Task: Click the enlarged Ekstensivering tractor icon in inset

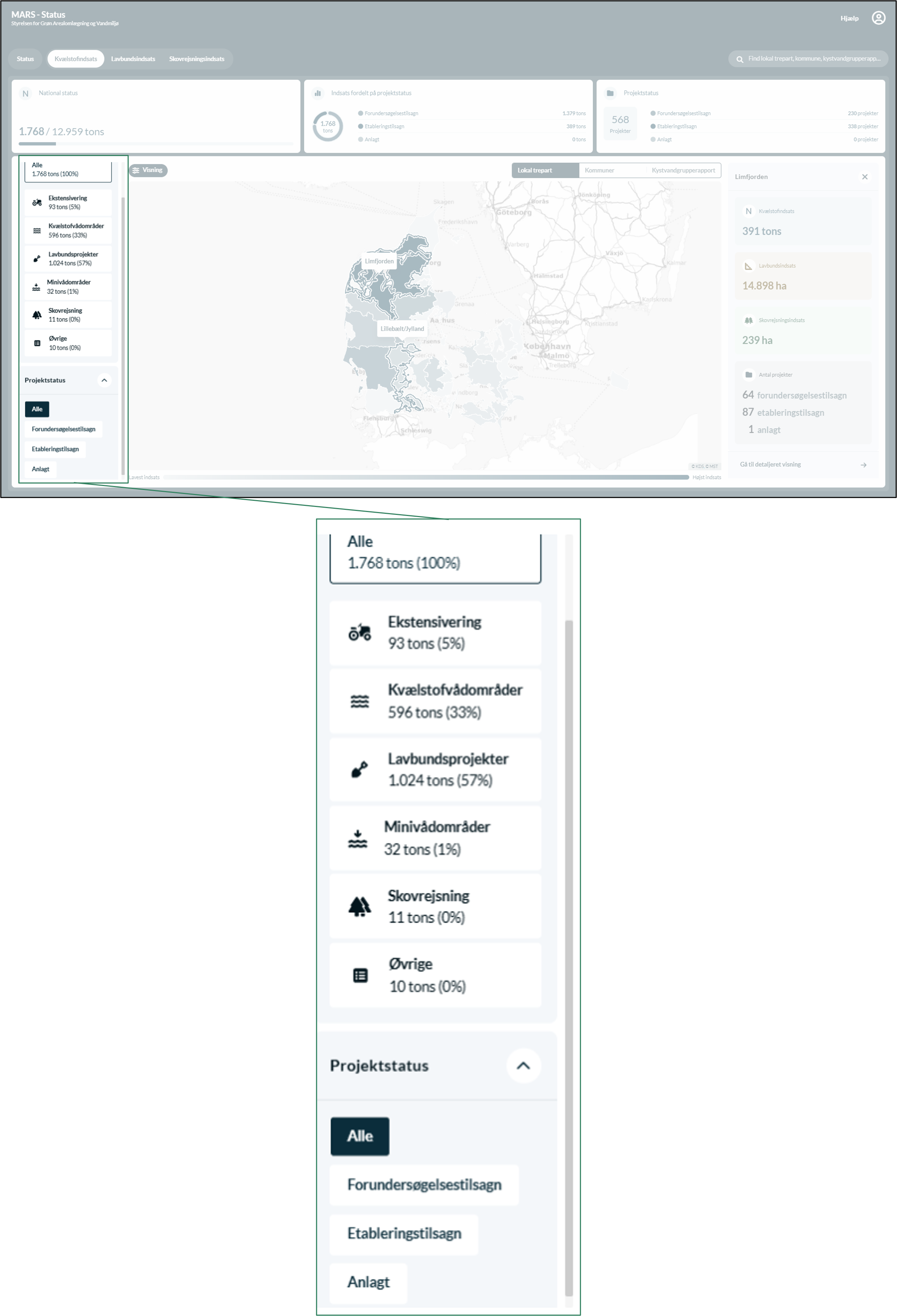Action: [x=359, y=632]
